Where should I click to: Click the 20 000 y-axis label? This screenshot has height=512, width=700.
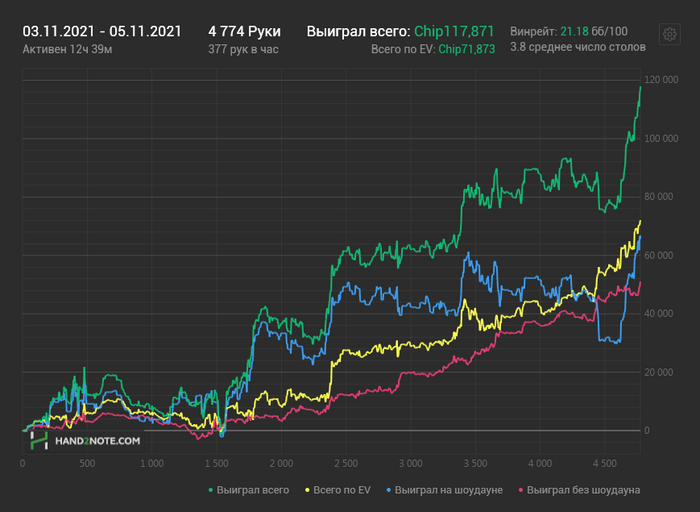click(658, 372)
